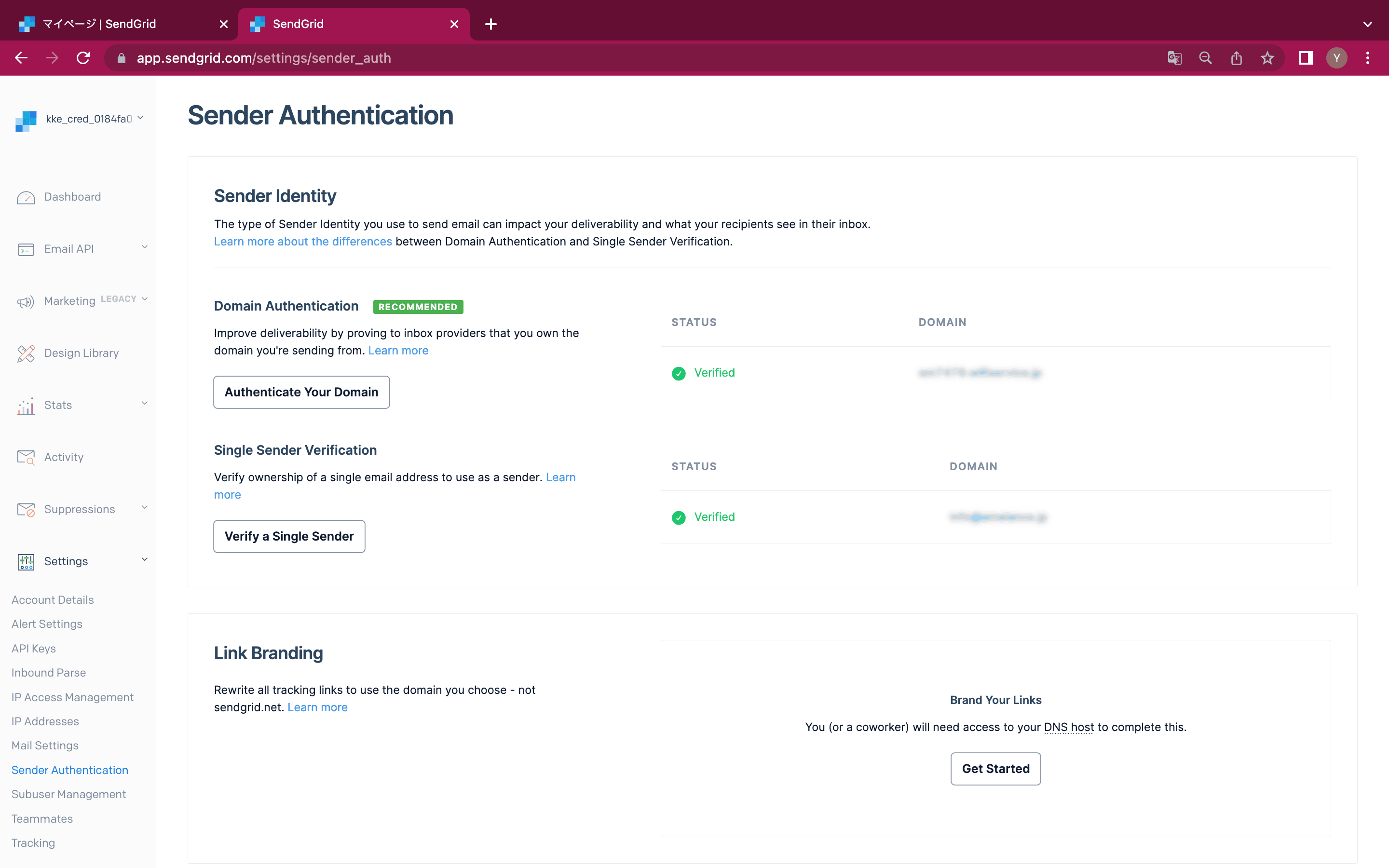Click the Activity sidebar label
The image size is (1389, 868).
coord(64,458)
